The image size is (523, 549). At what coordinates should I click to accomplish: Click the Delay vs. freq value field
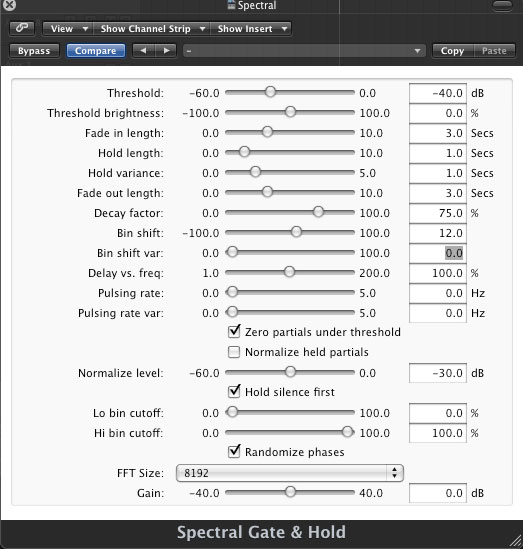(438, 273)
